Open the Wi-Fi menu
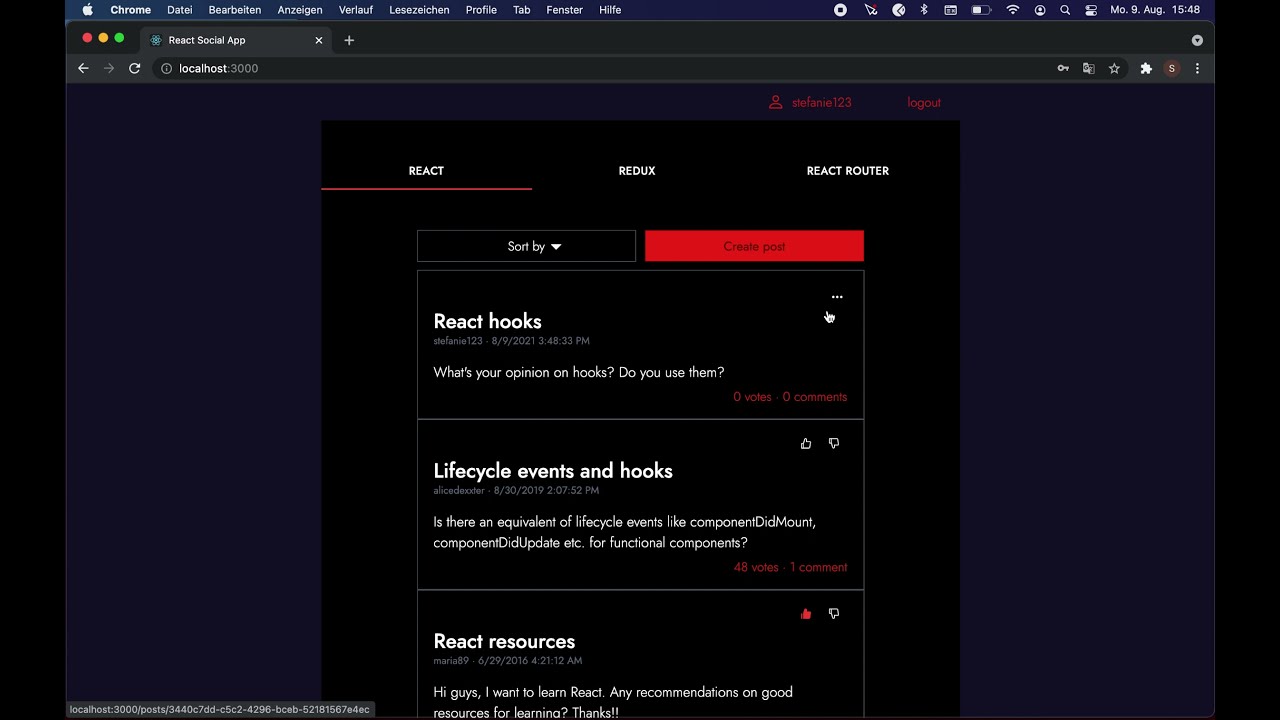 pos(1013,10)
